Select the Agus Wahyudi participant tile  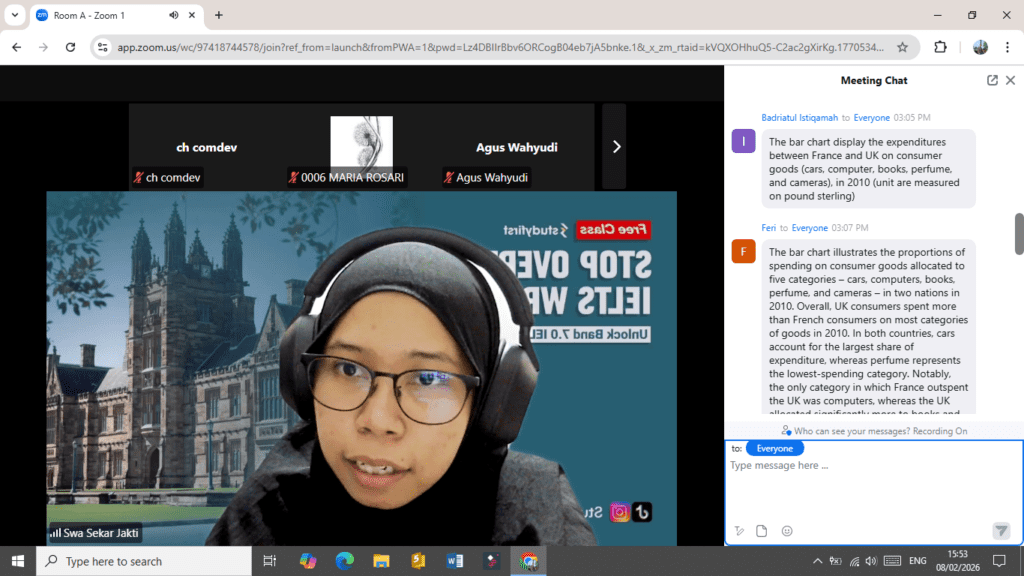pyautogui.click(x=516, y=147)
